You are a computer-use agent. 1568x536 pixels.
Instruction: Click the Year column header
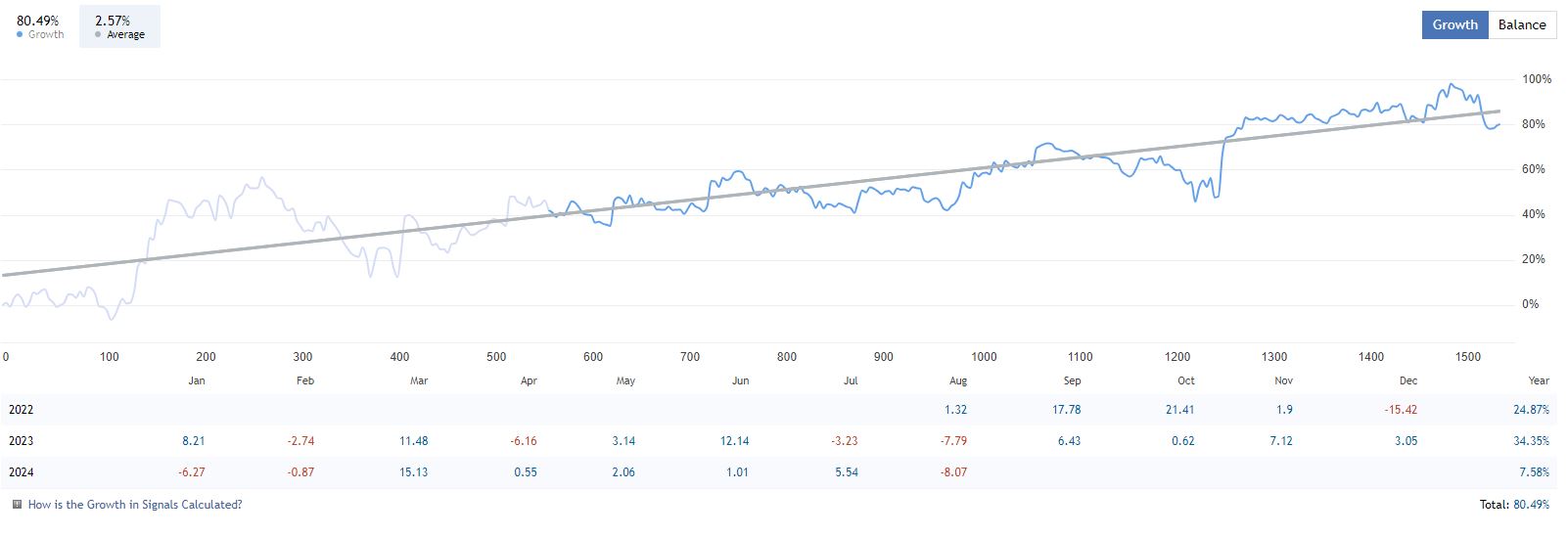click(x=1539, y=380)
